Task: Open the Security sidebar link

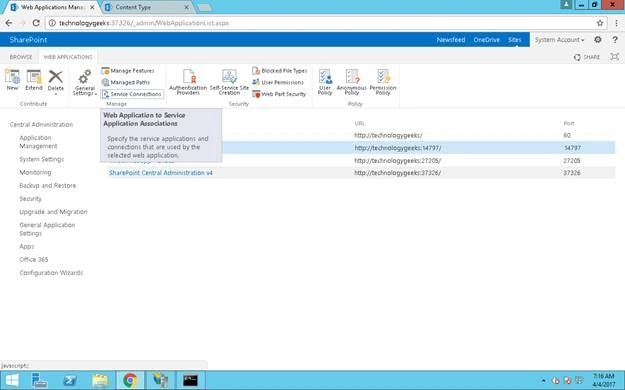Action: [x=30, y=199]
